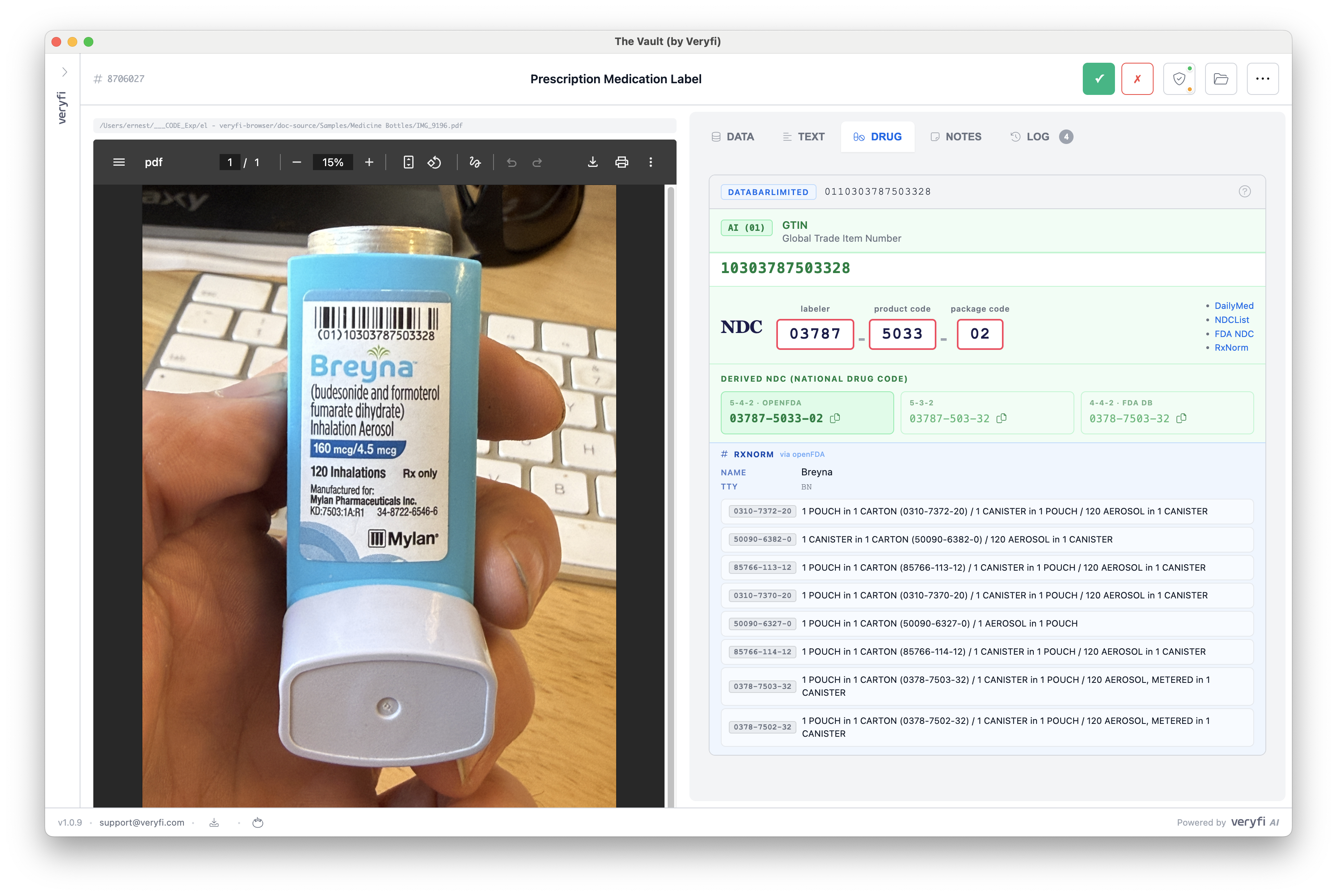Select the freehand draw annotation tool

[475, 162]
